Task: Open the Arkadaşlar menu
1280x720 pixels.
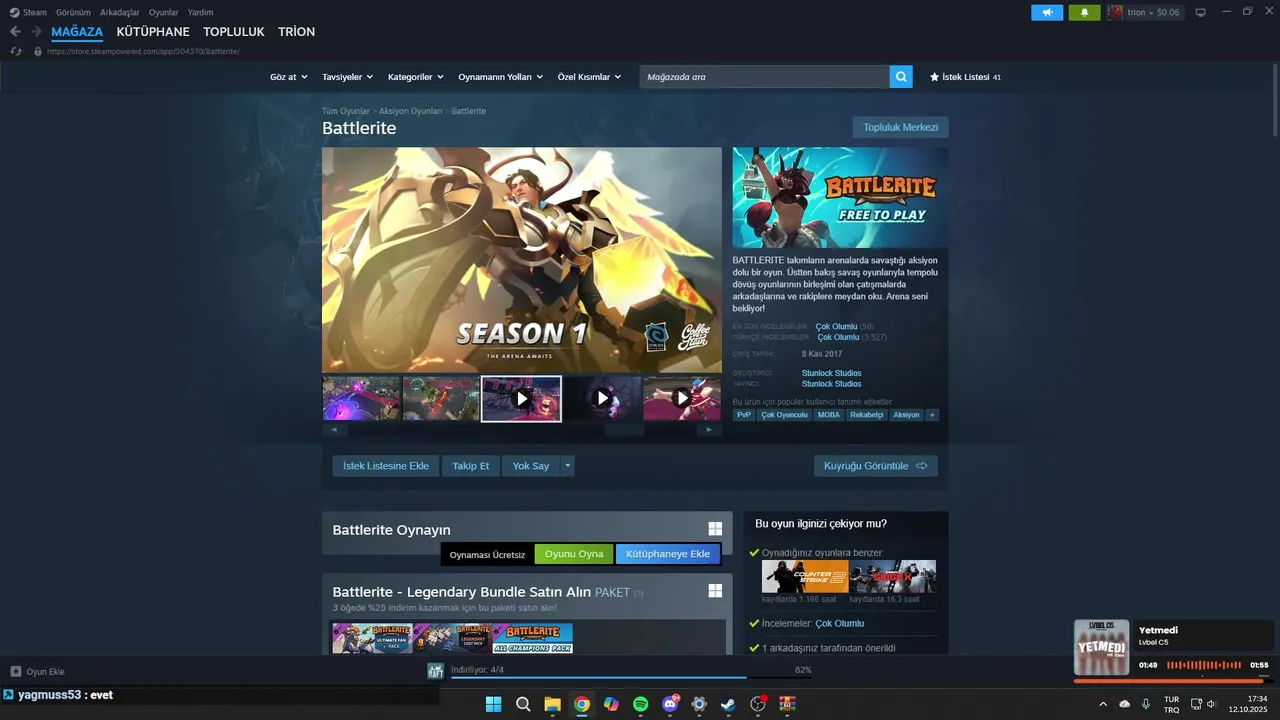Action: pos(120,12)
